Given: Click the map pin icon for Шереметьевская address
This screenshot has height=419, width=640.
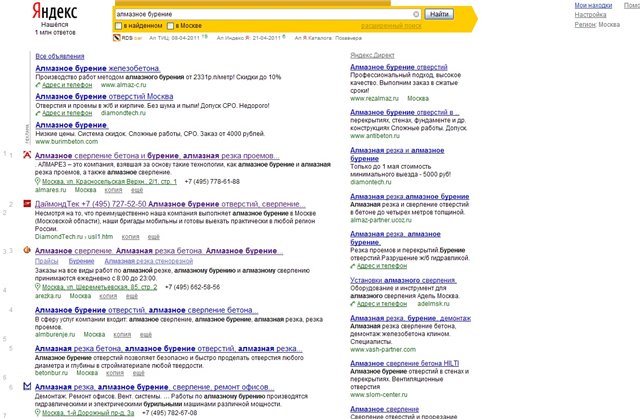Looking at the screenshot, I should 38,287.
